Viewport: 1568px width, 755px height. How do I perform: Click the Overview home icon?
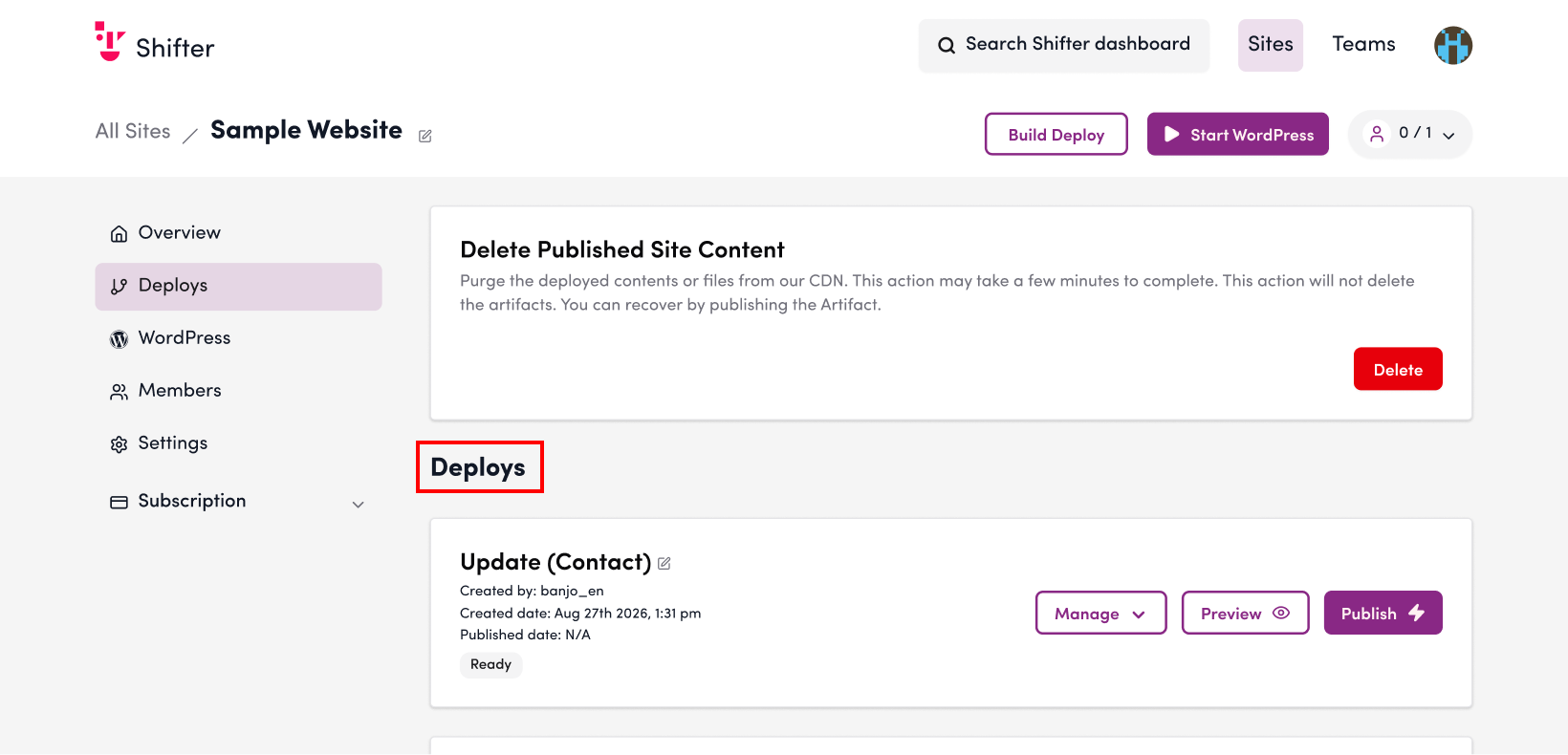point(119,233)
